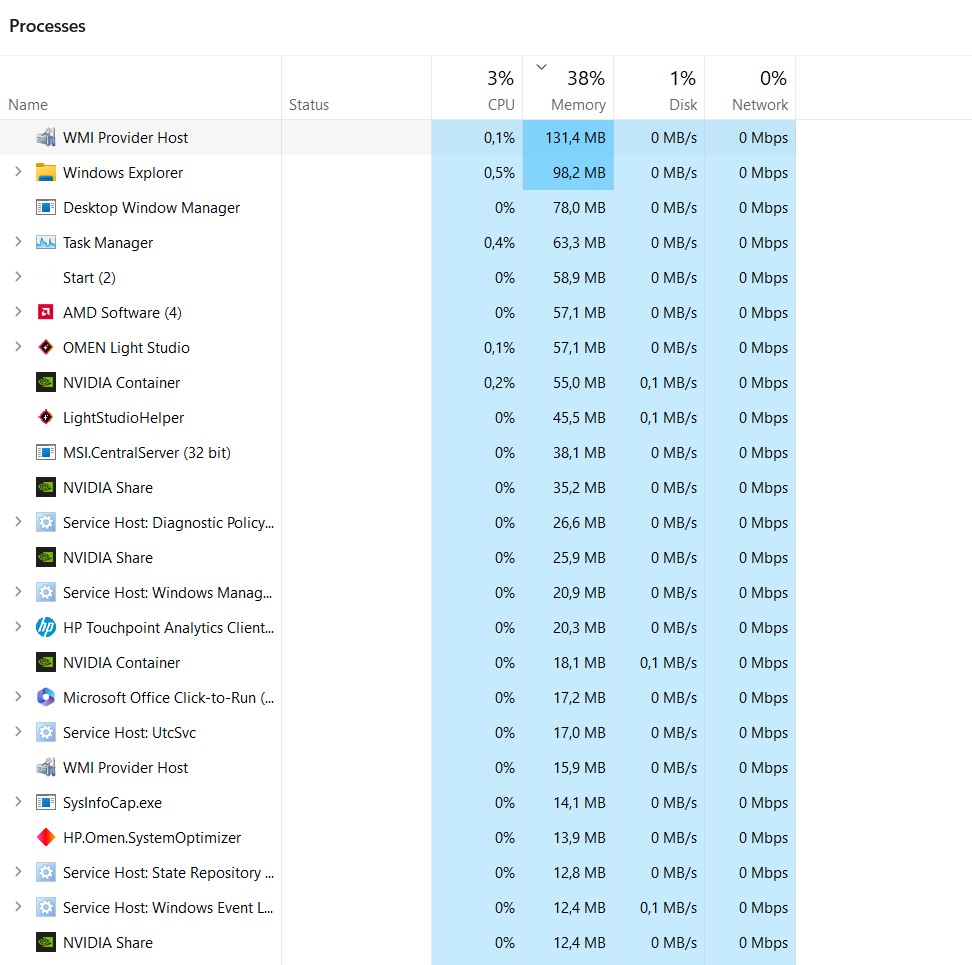
Task: Sort processes by Memory column
Action: [577, 104]
